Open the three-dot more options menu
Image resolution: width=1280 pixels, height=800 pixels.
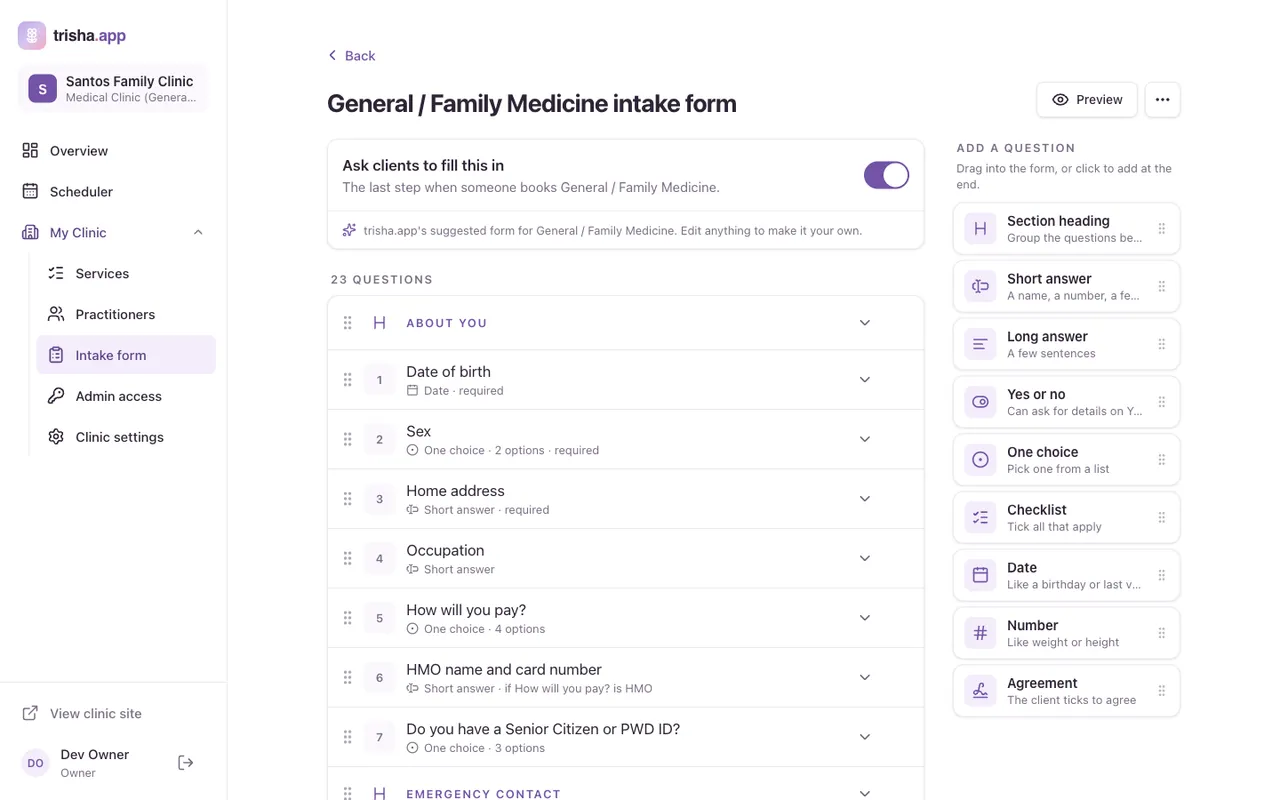click(1162, 100)
